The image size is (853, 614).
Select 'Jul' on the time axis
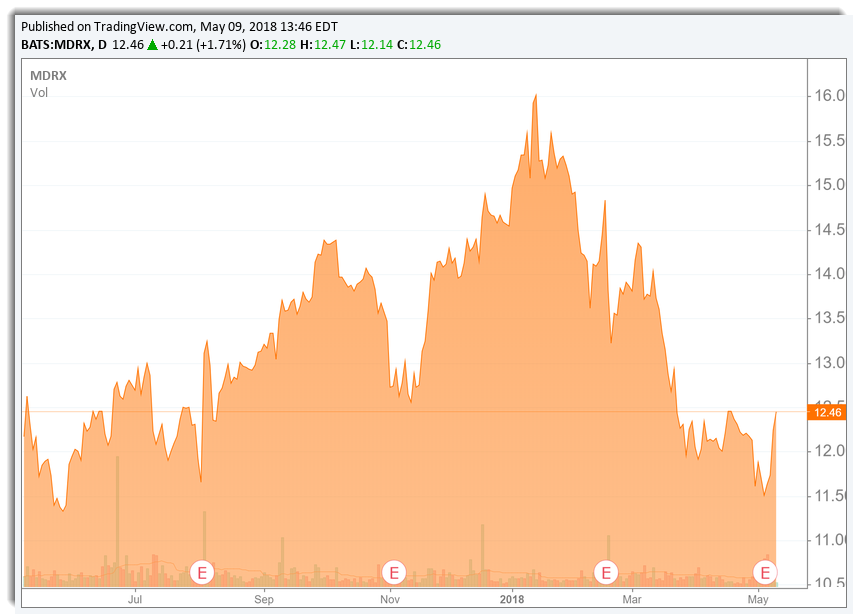coord(135,599)
